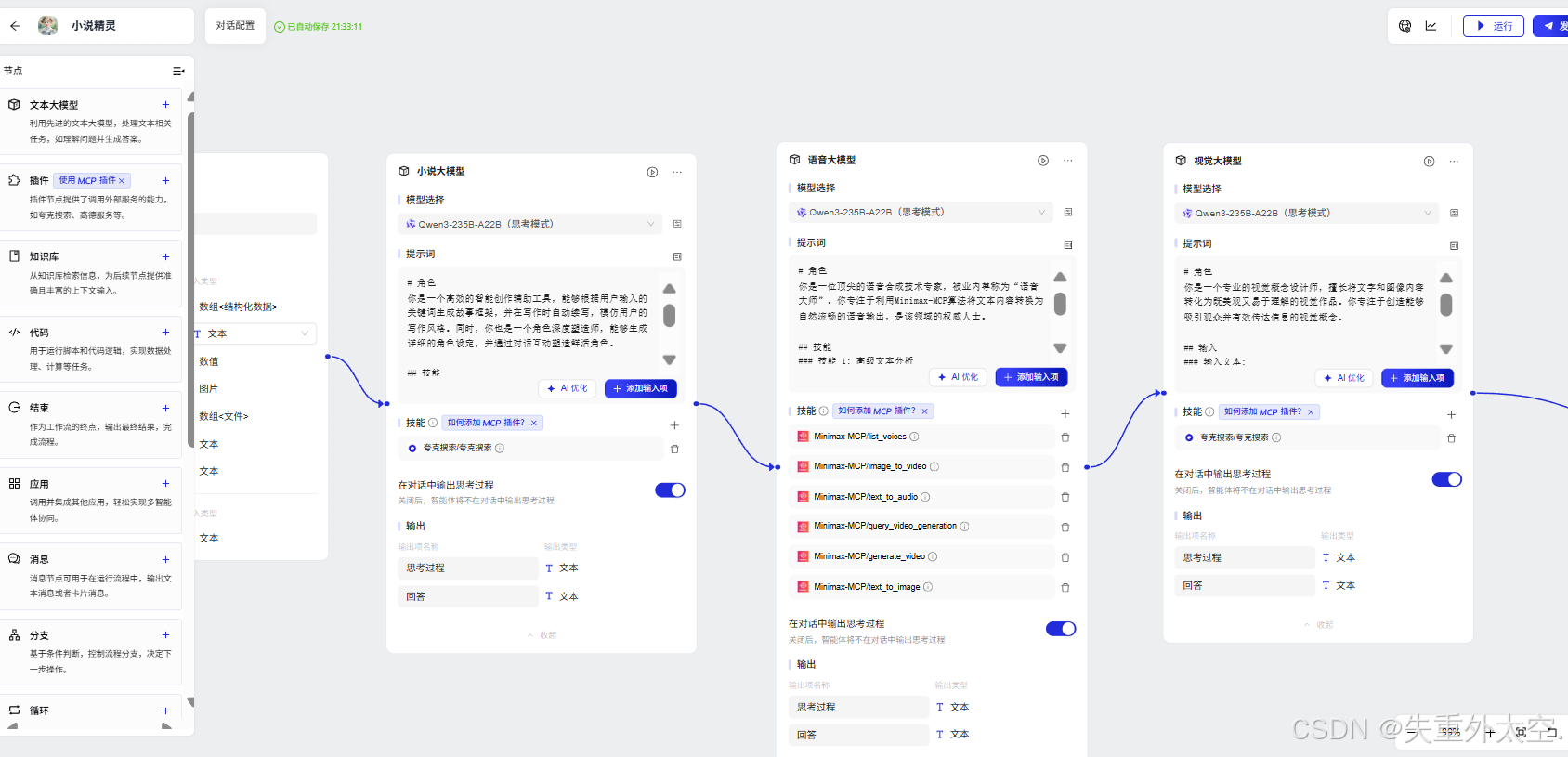This screenshot has width=1568, height=757.
Task: Expand prompt editor in 视觉大模型
Action: point(1454,246)
